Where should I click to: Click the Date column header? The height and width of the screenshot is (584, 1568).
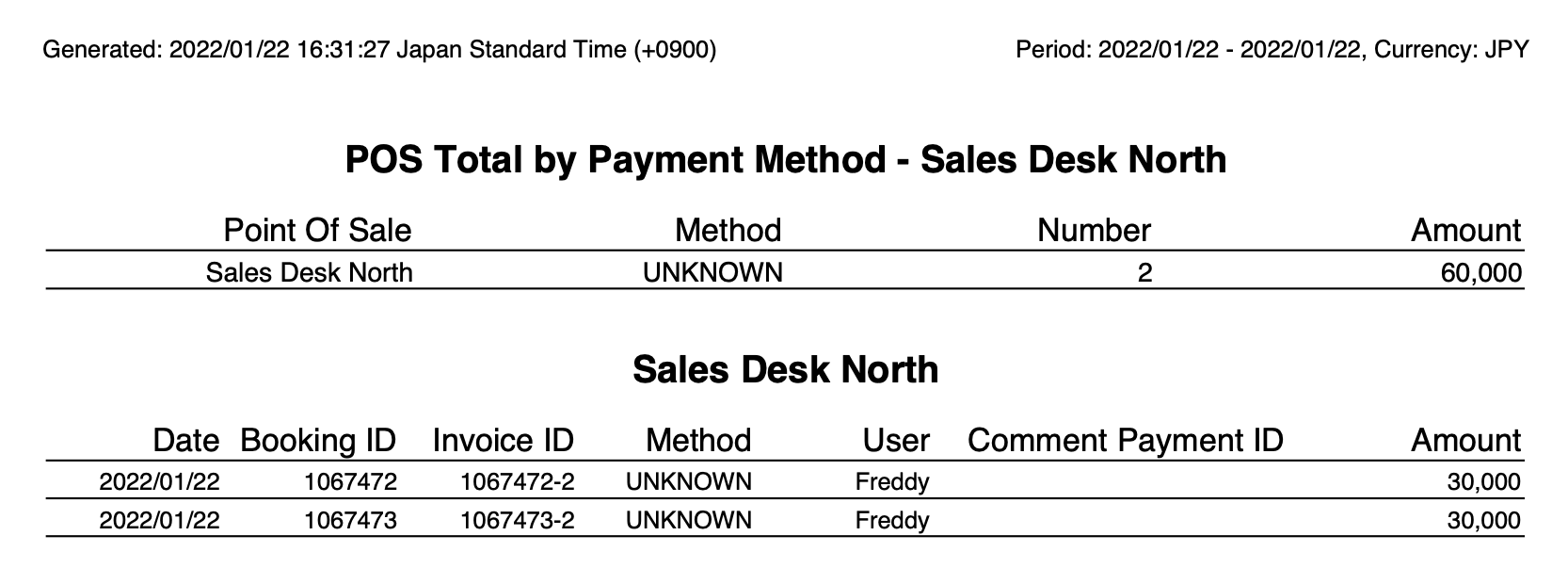click(186, 441)
